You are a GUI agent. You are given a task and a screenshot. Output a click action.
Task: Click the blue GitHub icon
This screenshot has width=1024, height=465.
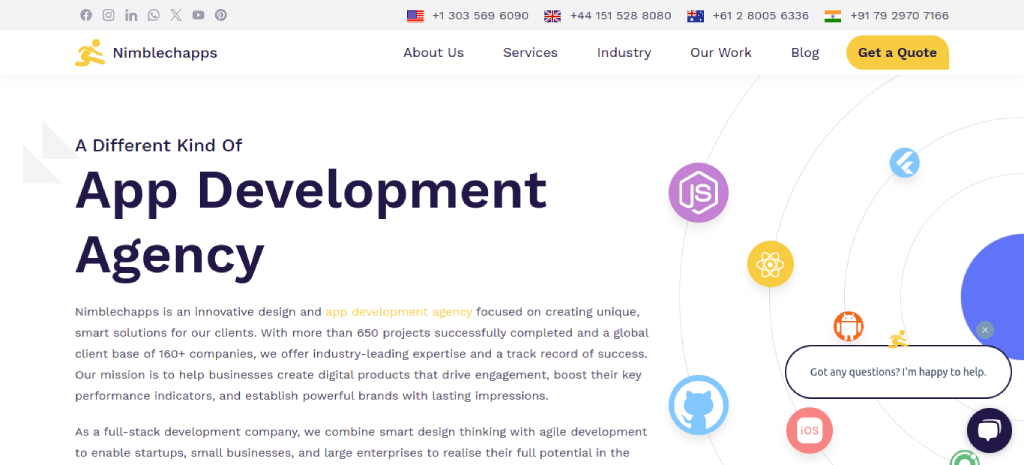point(698,405)
